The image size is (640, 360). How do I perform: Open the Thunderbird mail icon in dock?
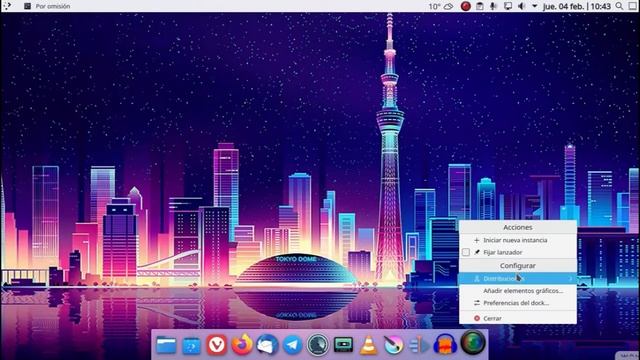click(x=267, y=345)
